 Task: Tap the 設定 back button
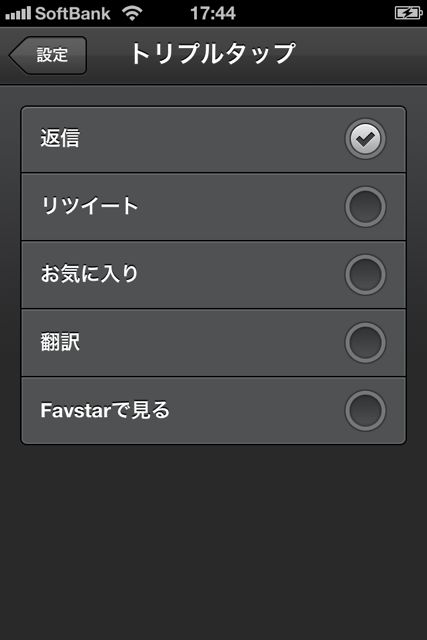[x=47, y=55]
